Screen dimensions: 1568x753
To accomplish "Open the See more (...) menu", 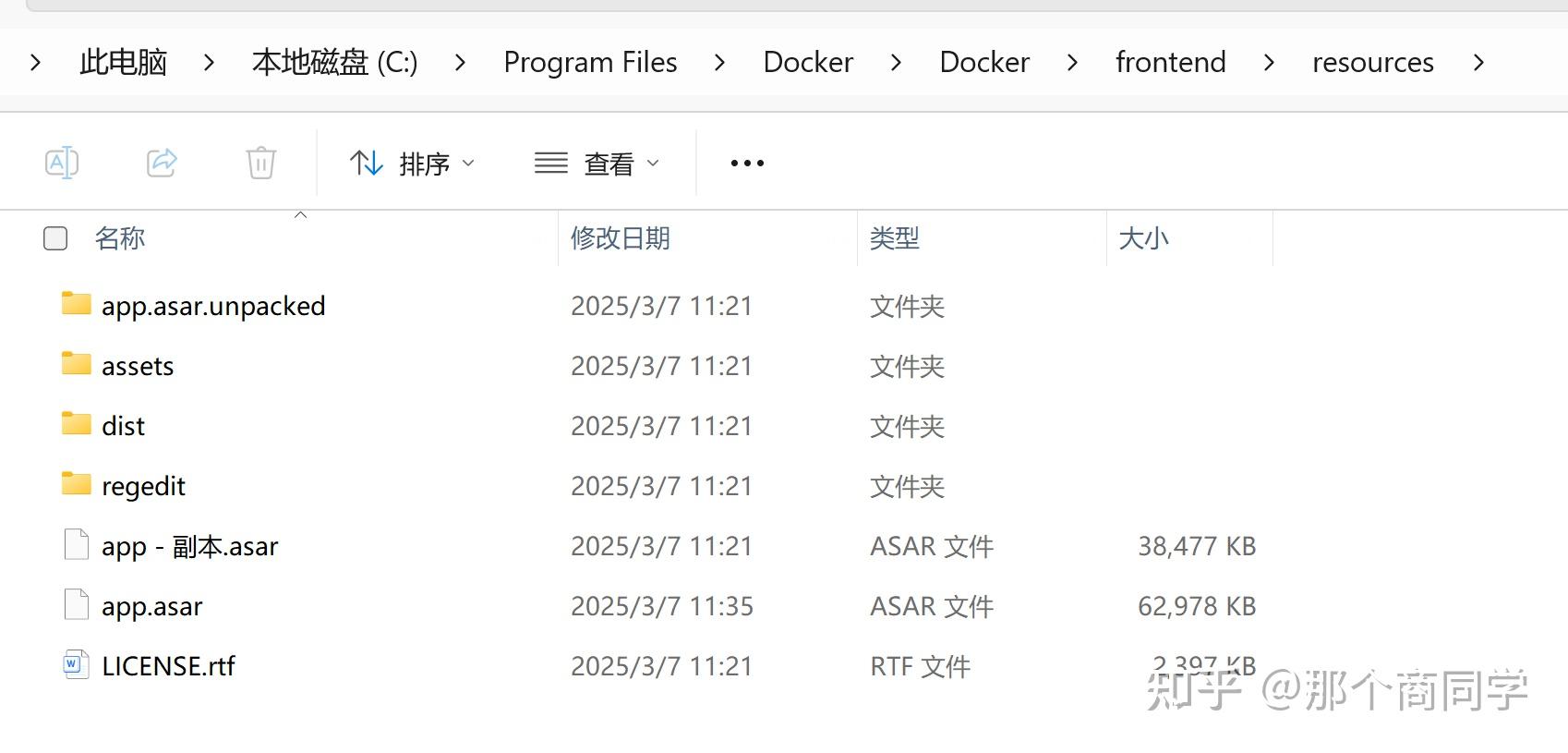I will 745,163.
